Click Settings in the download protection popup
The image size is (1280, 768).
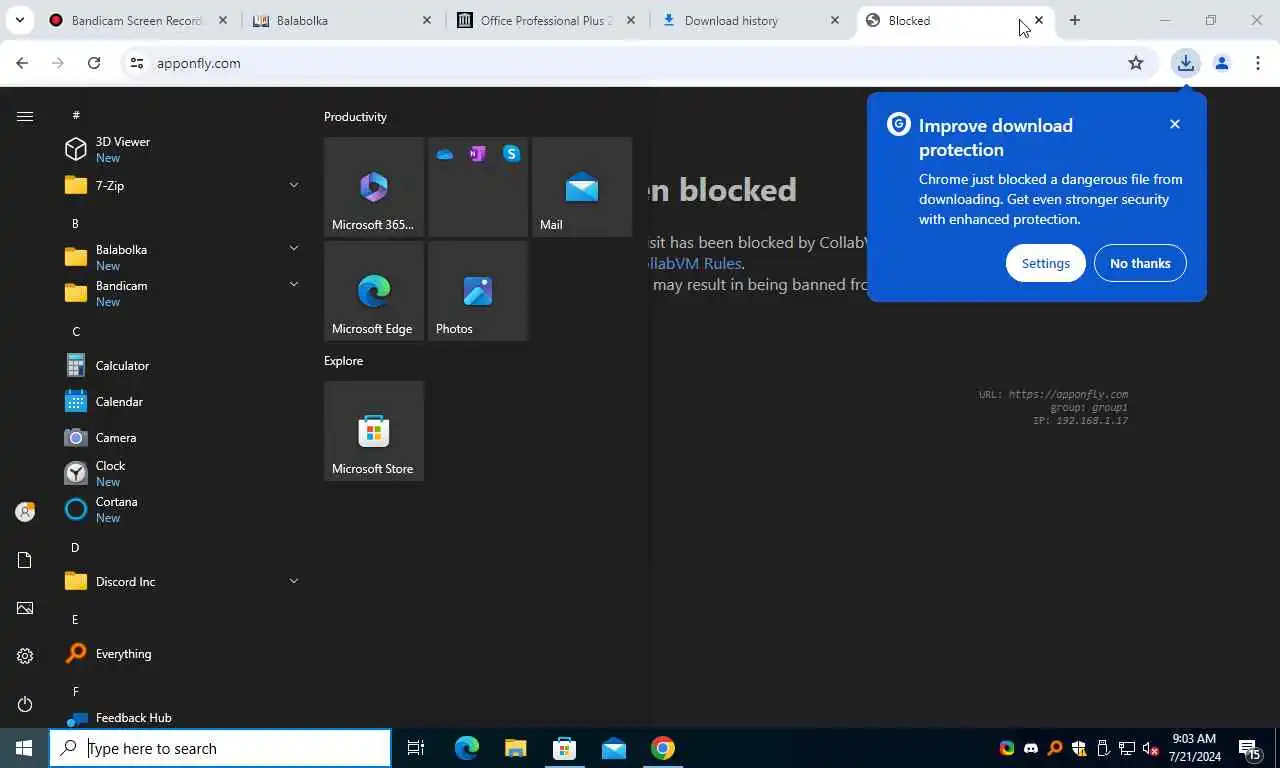tap(1046, 263)
